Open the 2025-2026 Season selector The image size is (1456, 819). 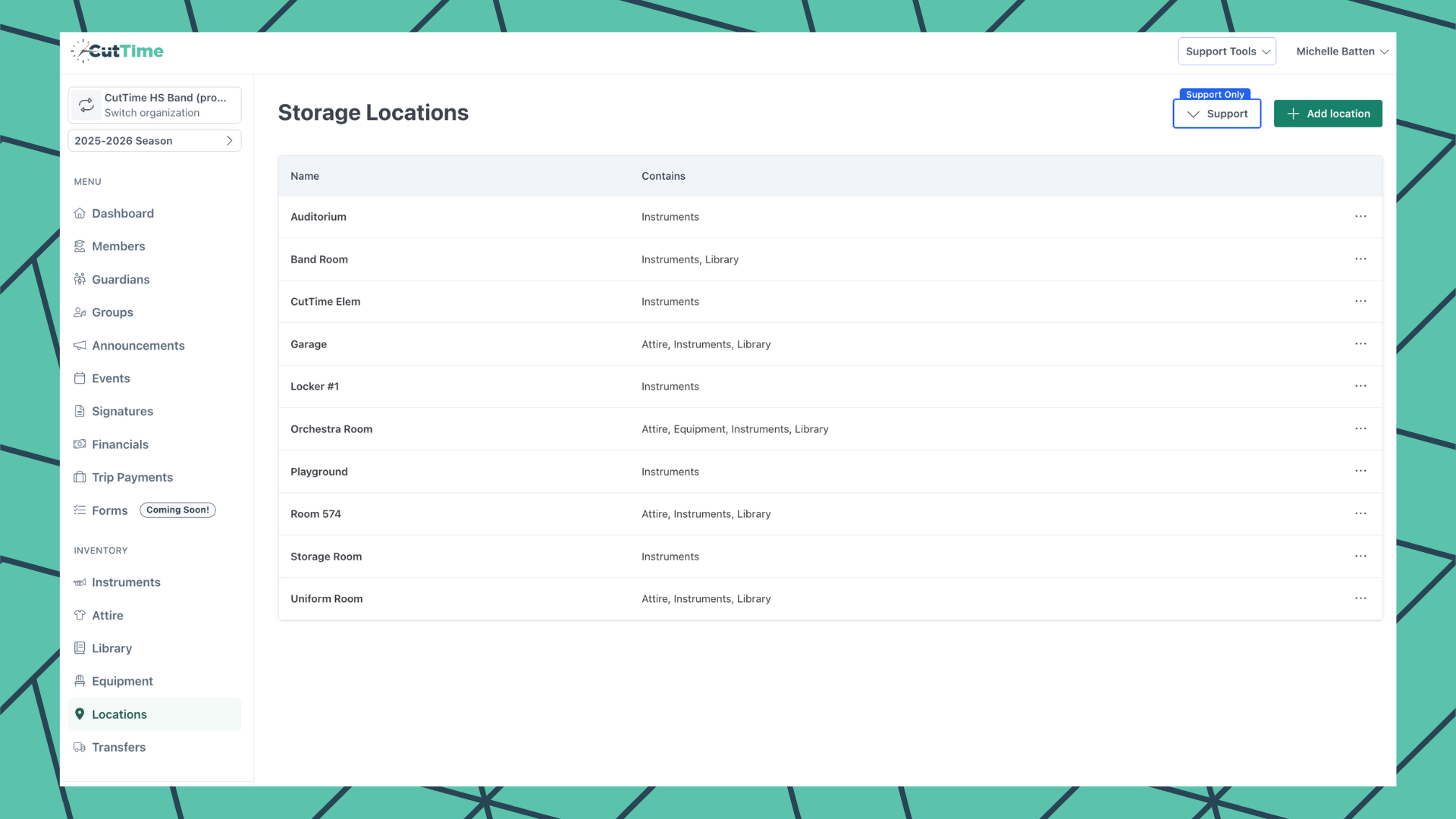(154, 140)
